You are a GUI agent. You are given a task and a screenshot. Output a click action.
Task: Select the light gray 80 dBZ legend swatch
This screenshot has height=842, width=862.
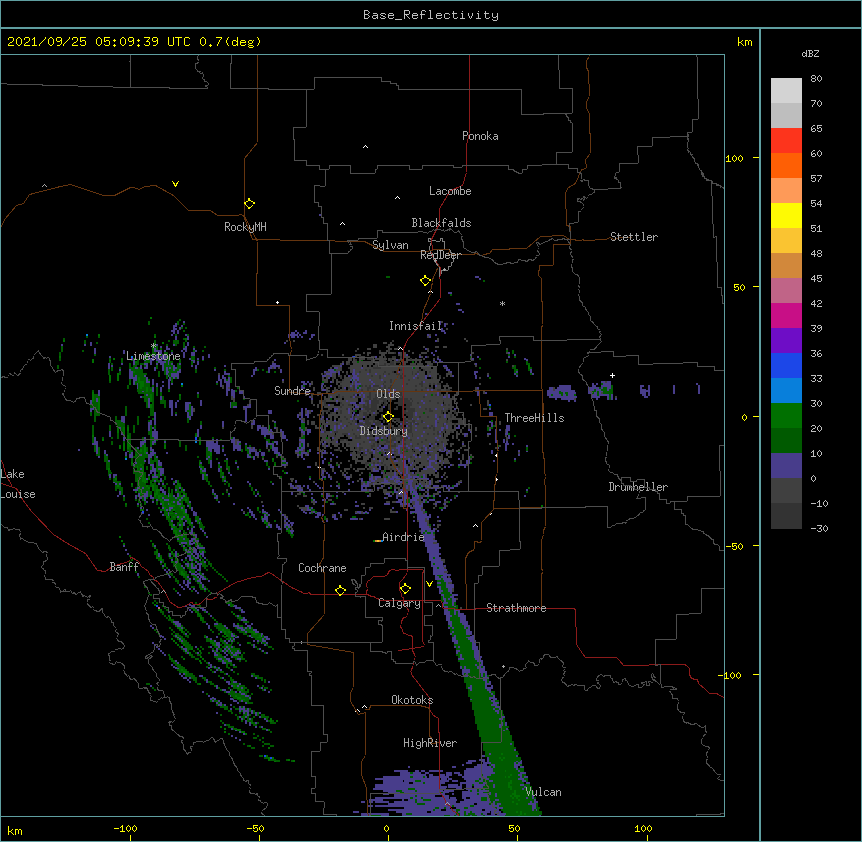[x=786, y=90]
